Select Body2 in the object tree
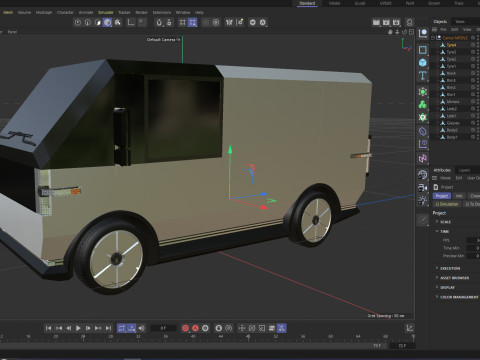The width and height of the screenshot is (480, 360). [x=452, y=130]
